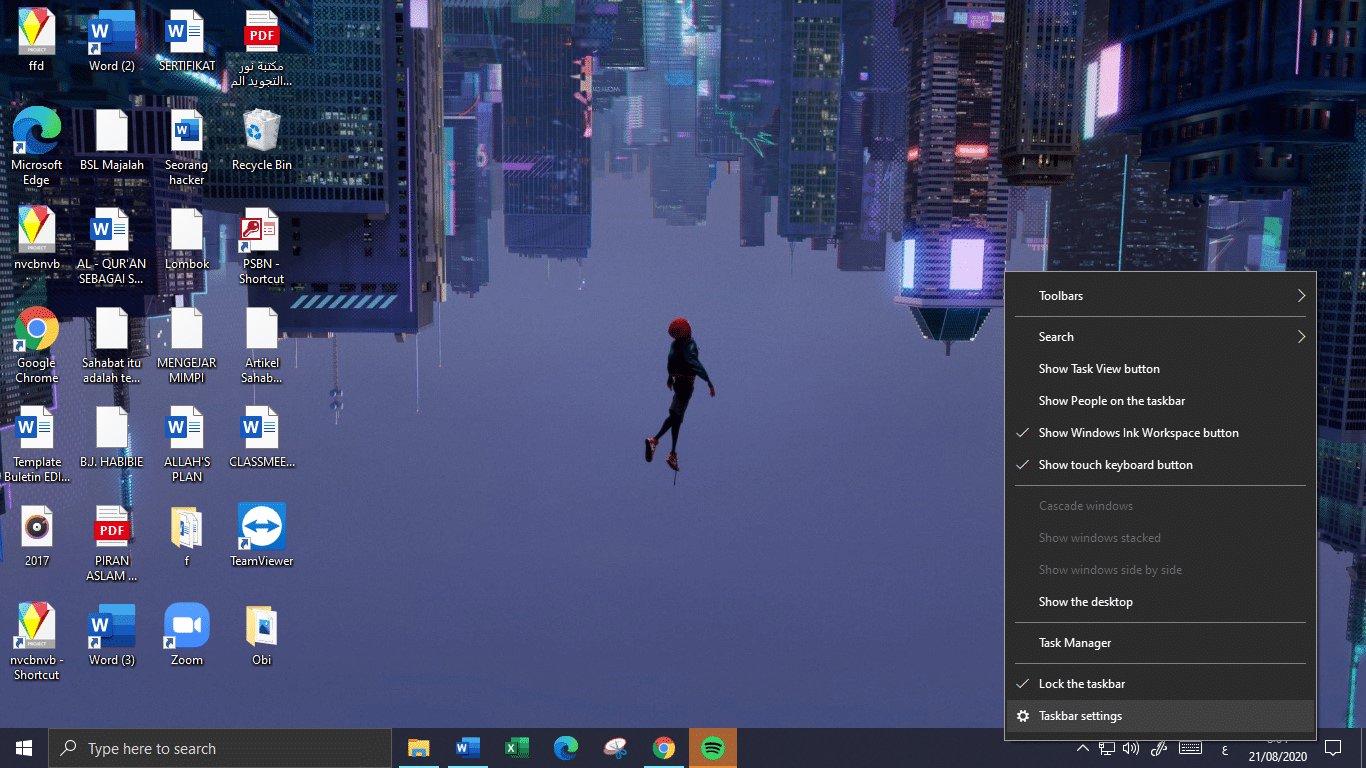Show hidden icons in the system tray

pyautogui.click(x=1082, y=748)
